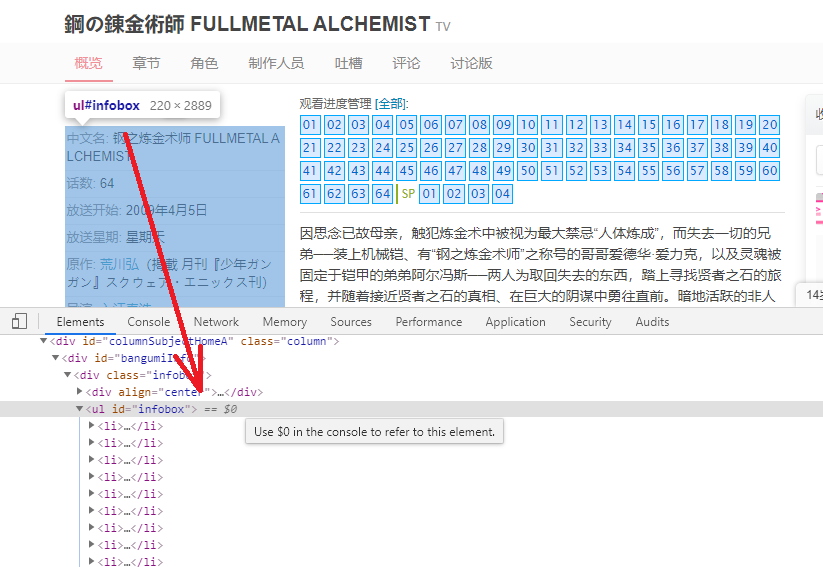Image resolution: width=823 pixels, height=567 pixels.
Task: Select episode 55 progress box
Action: tap(649, 171)
